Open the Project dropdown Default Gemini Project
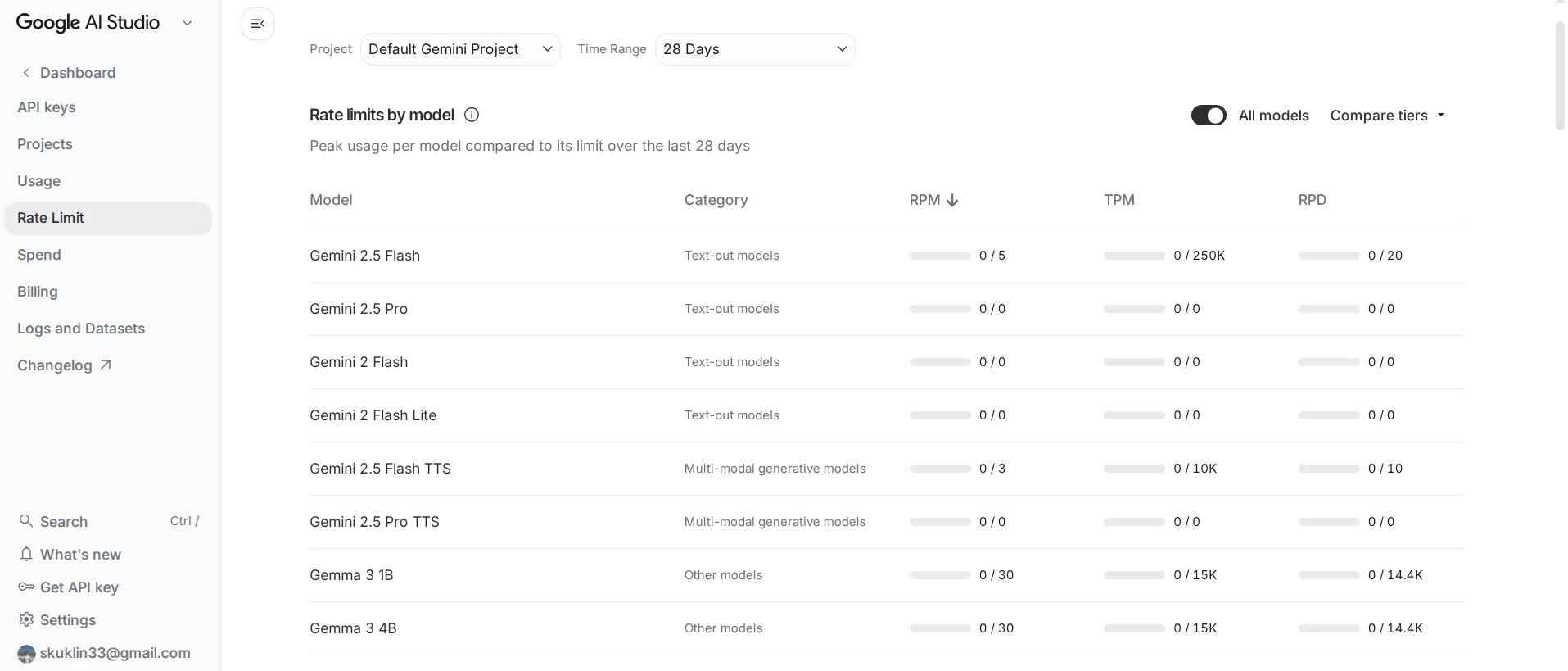Image resolution: width=1568 pixels, height=671 pixels. (x=460, y=49)
